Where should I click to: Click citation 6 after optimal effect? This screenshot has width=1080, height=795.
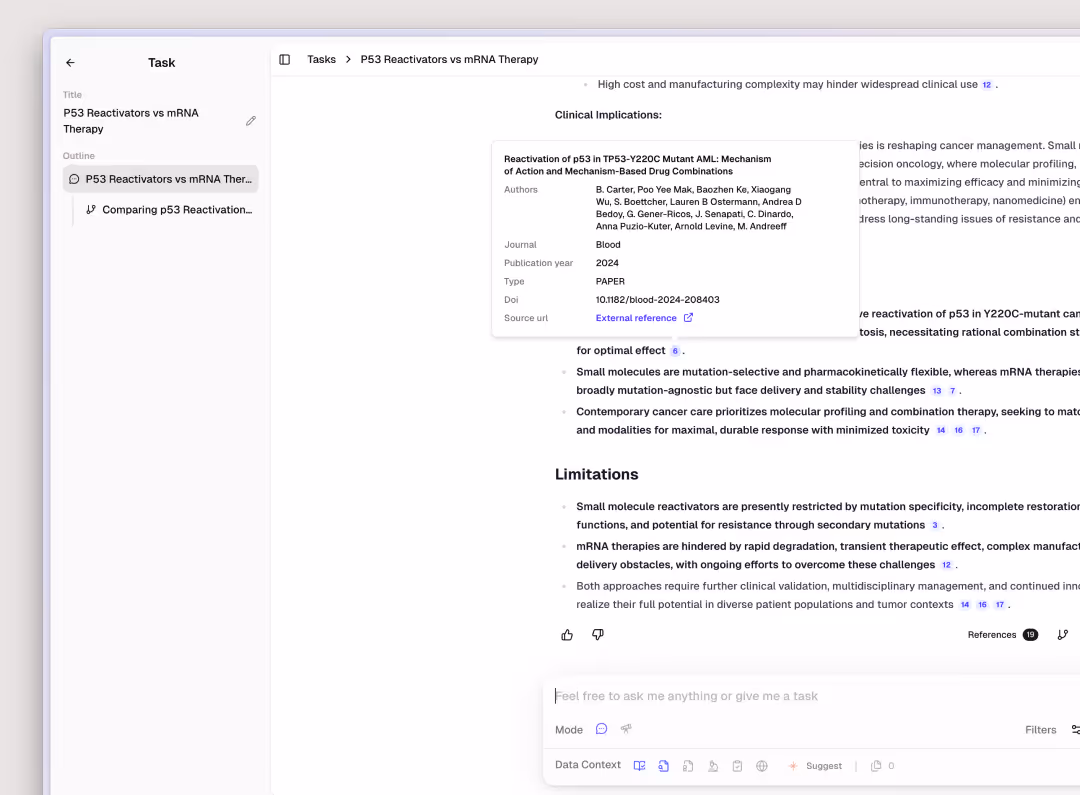[x=675, y=351]
